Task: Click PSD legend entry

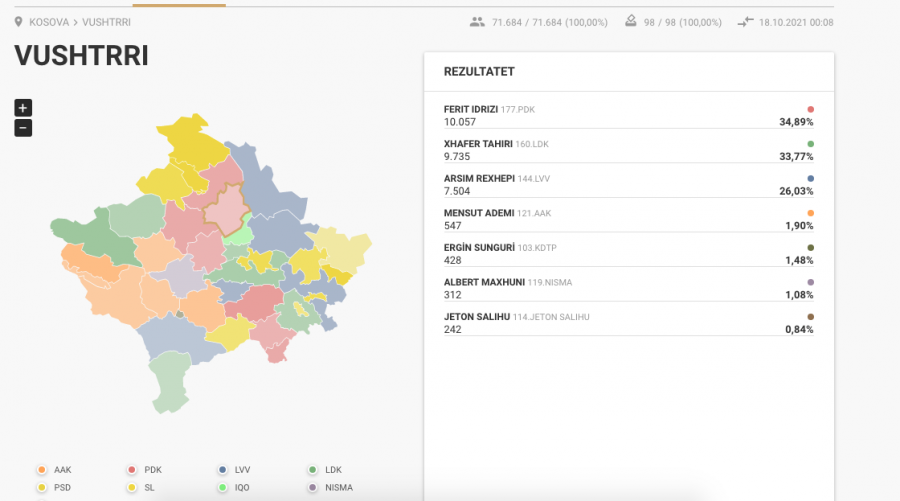Action: point(54,487)
